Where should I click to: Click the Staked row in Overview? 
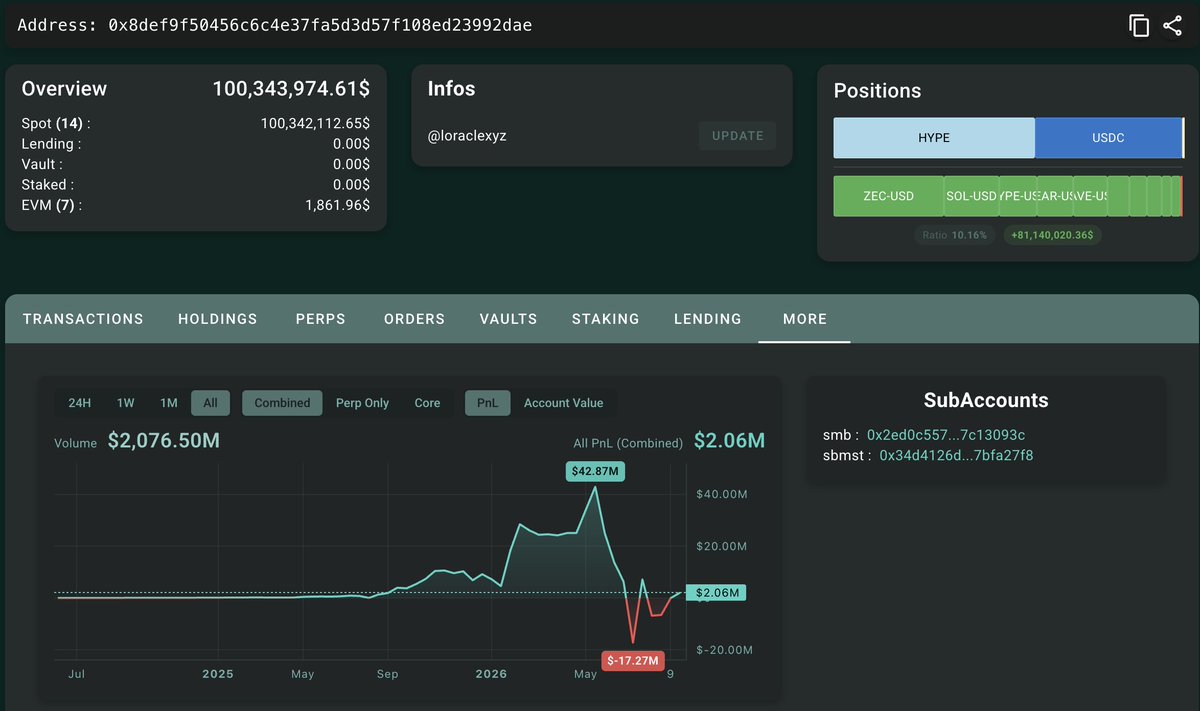click(x=196, y=185)
